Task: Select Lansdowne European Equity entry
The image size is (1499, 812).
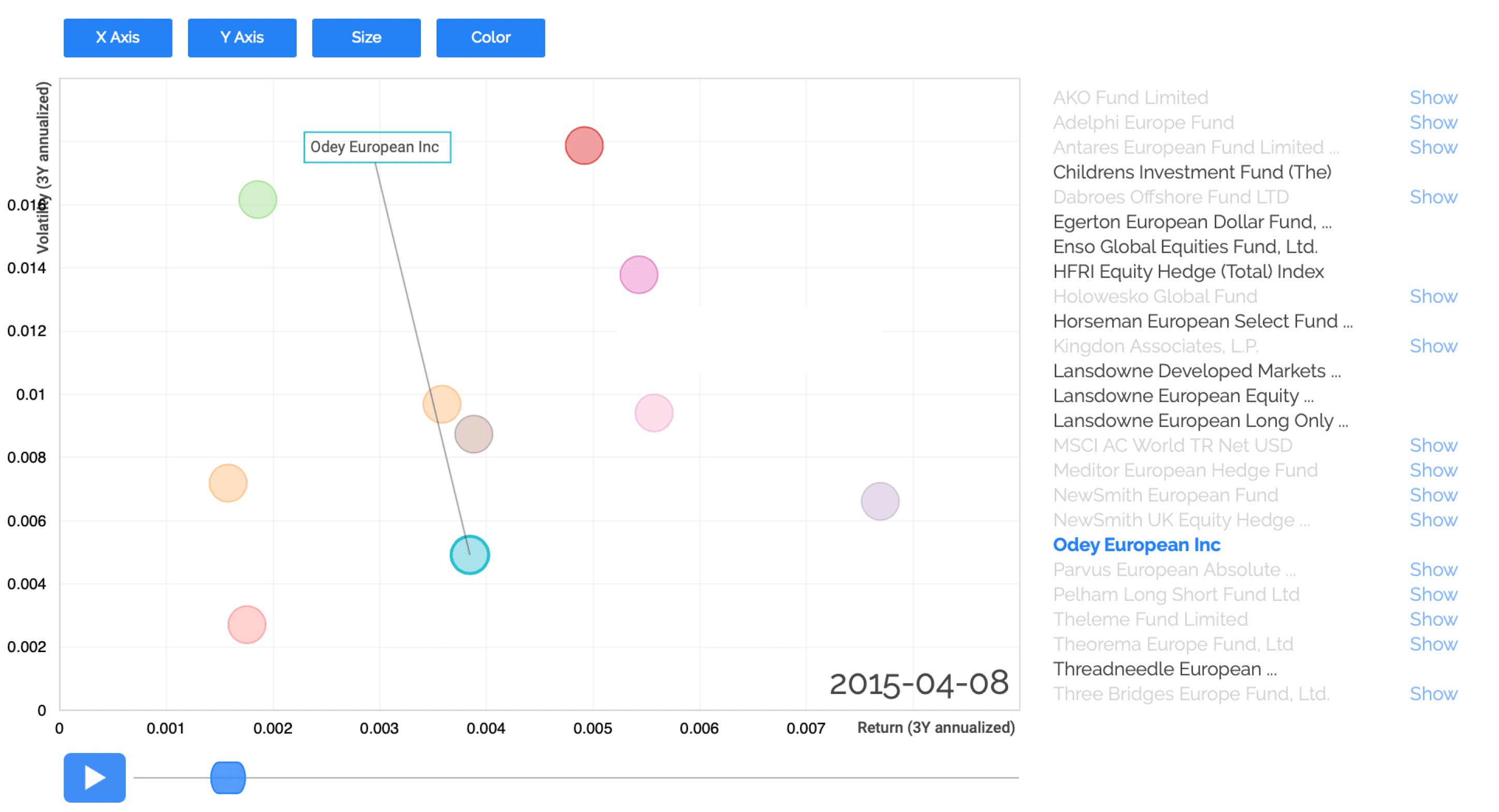Action: point(1183,396)
